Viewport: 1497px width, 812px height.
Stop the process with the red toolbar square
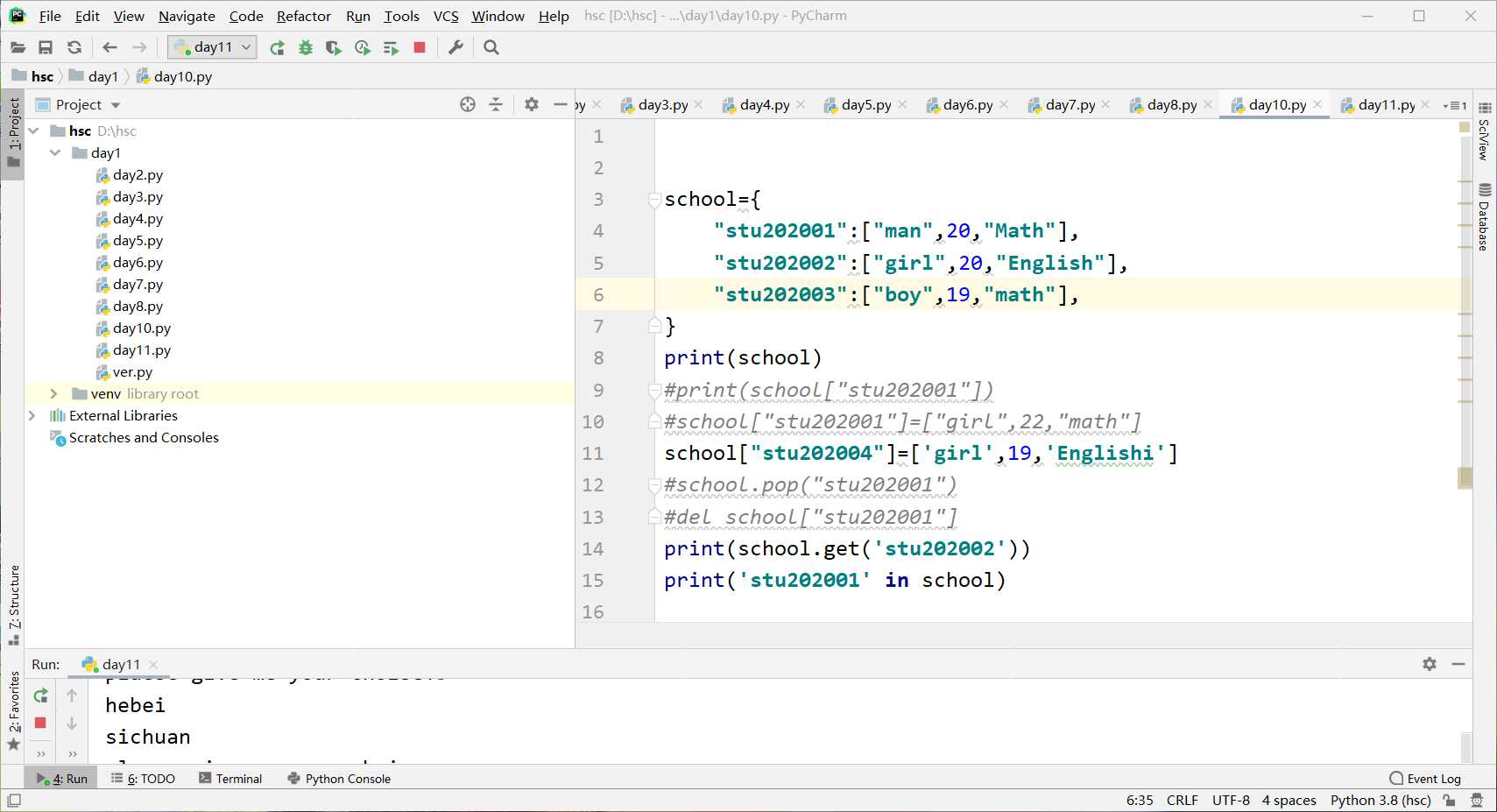[420, 47]
